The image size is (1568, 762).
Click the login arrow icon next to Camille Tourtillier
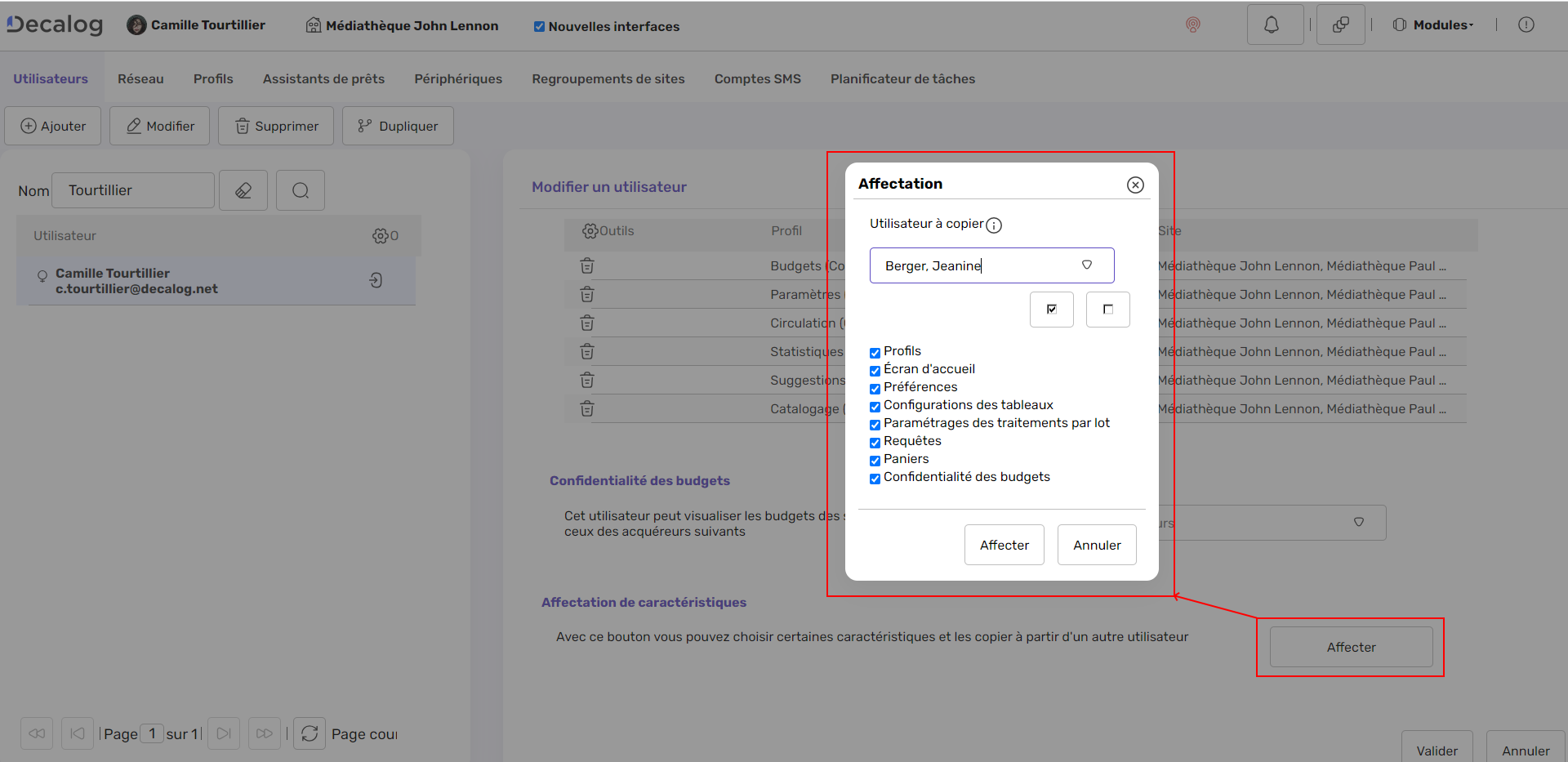[376, 280]
